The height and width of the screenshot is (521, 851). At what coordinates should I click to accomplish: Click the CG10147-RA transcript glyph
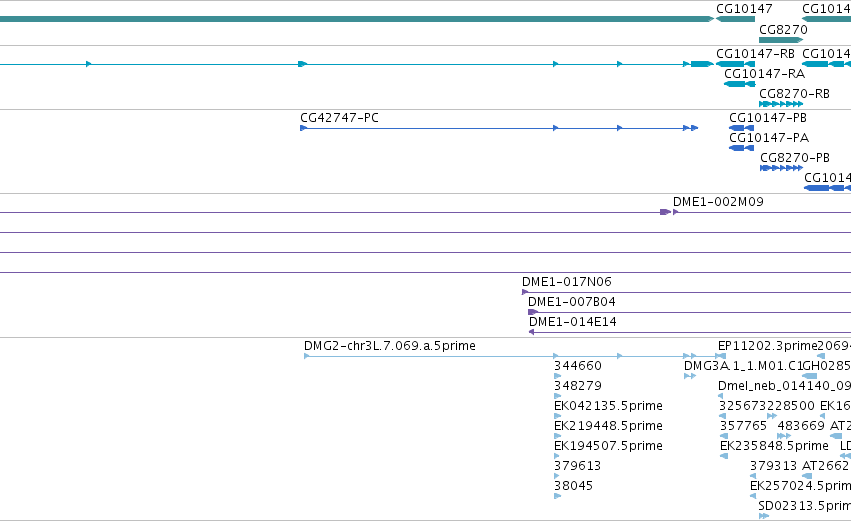740,84
